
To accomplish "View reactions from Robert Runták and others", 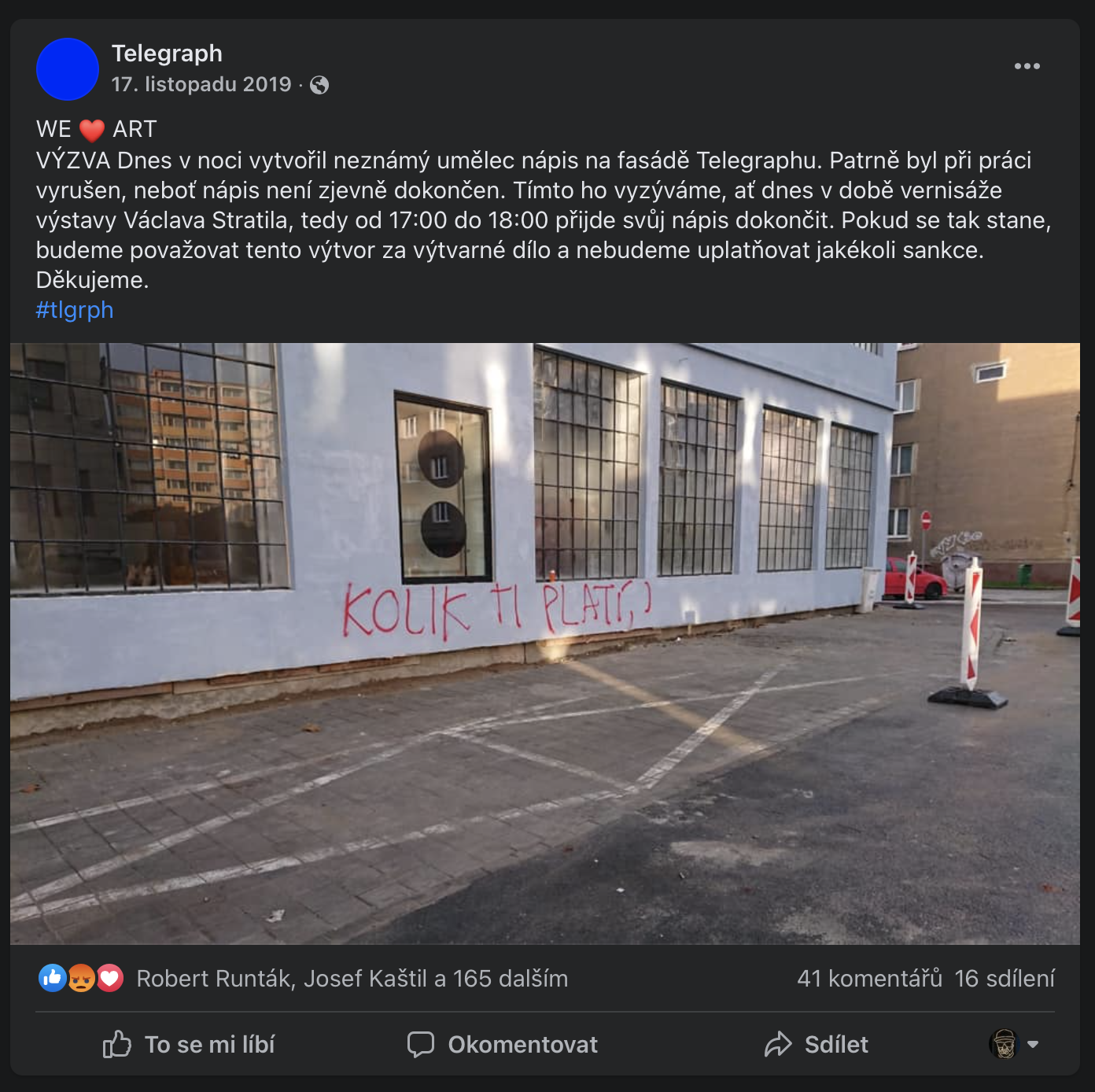I will click(352, 978).
